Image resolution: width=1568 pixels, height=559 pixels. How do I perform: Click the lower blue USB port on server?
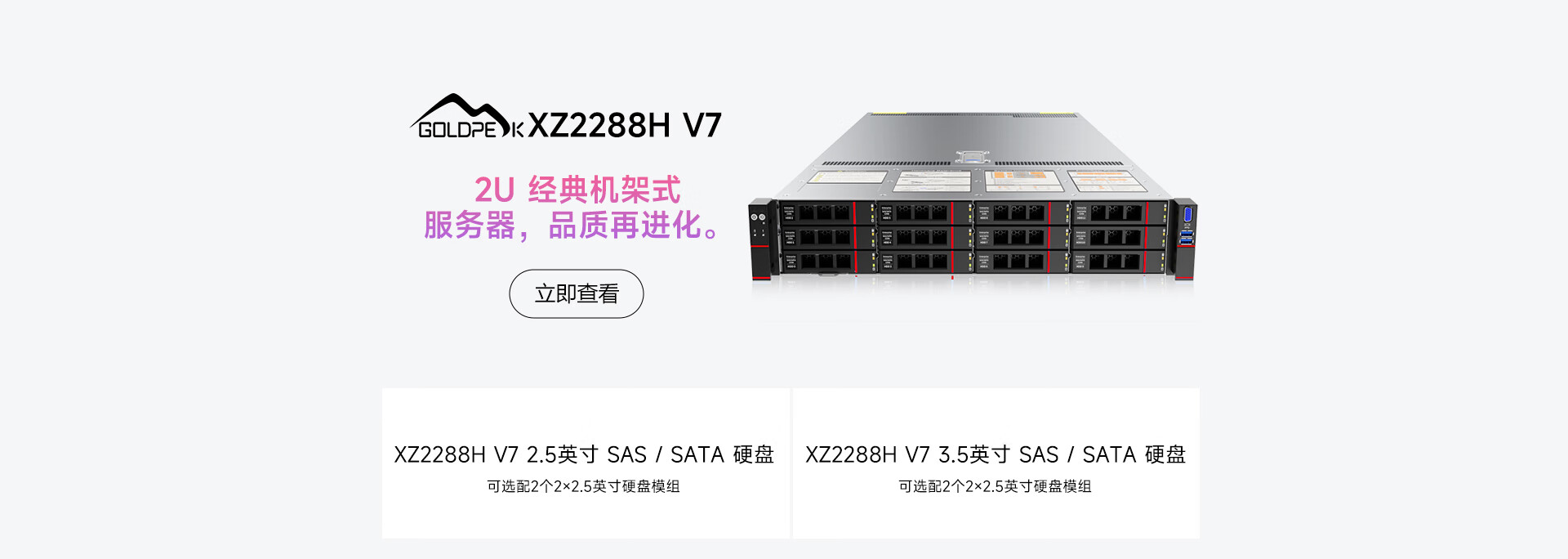[1187, 241]
